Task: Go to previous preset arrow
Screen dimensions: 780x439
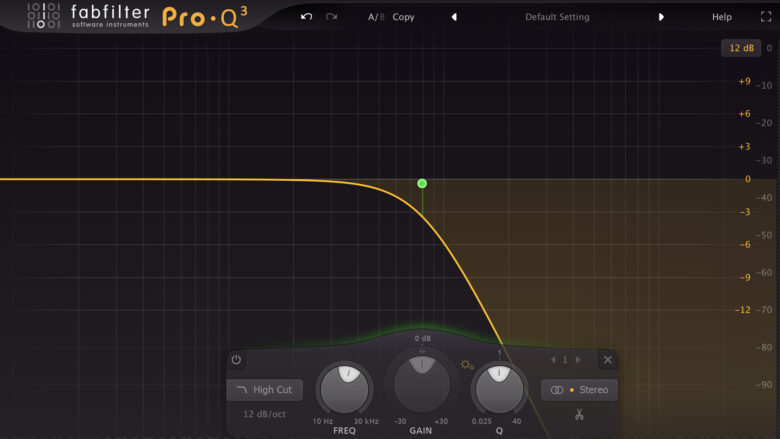Action: pos(454,17)
